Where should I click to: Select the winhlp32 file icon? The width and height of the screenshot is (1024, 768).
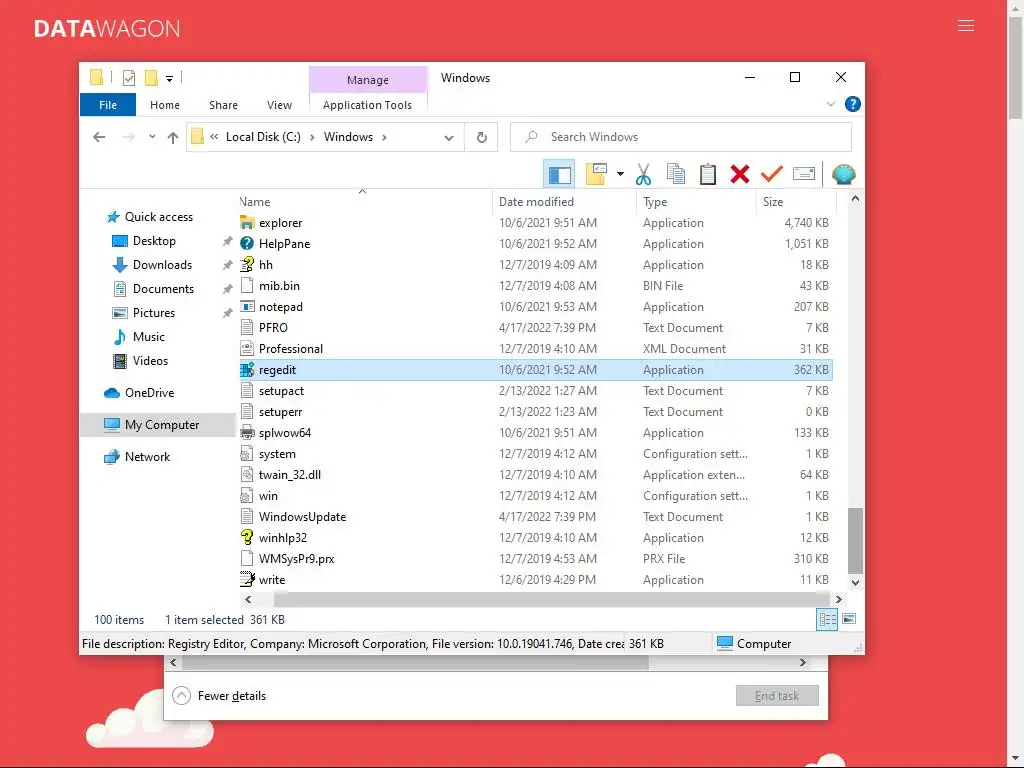pyautogui.click(x=247, y=538)
